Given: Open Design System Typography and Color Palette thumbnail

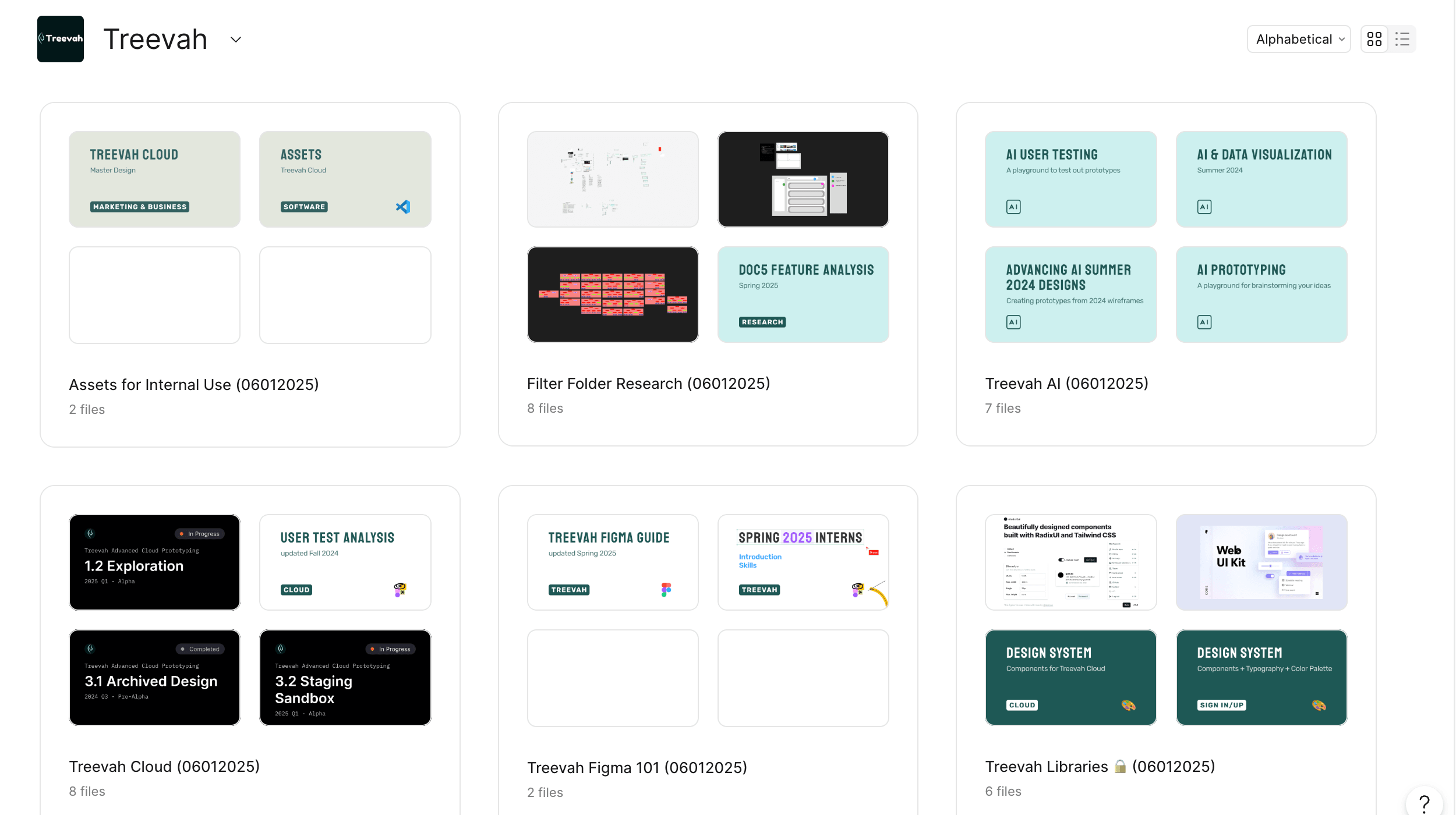Looking at the screenshot, I should click(1261, 678).
